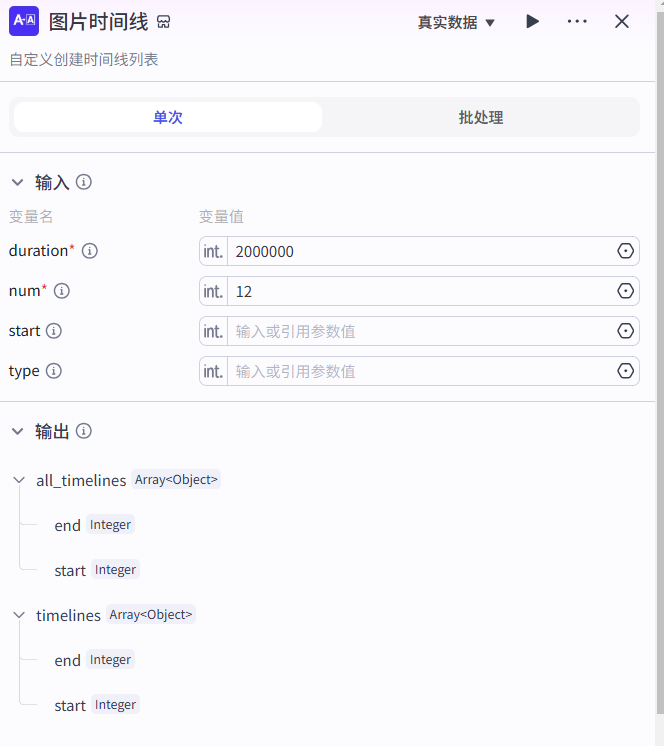
Task: Click the hexagon reference icon in type field
Action: (x=626, y=371)
